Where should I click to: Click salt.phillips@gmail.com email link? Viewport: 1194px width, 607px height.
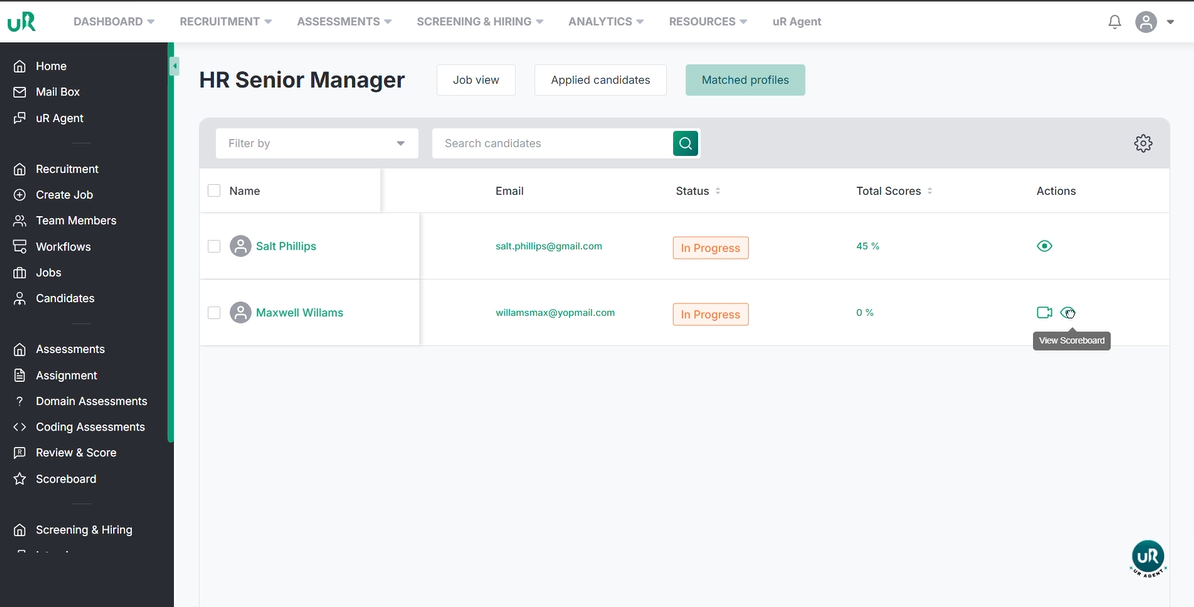[x=549, y=246]
